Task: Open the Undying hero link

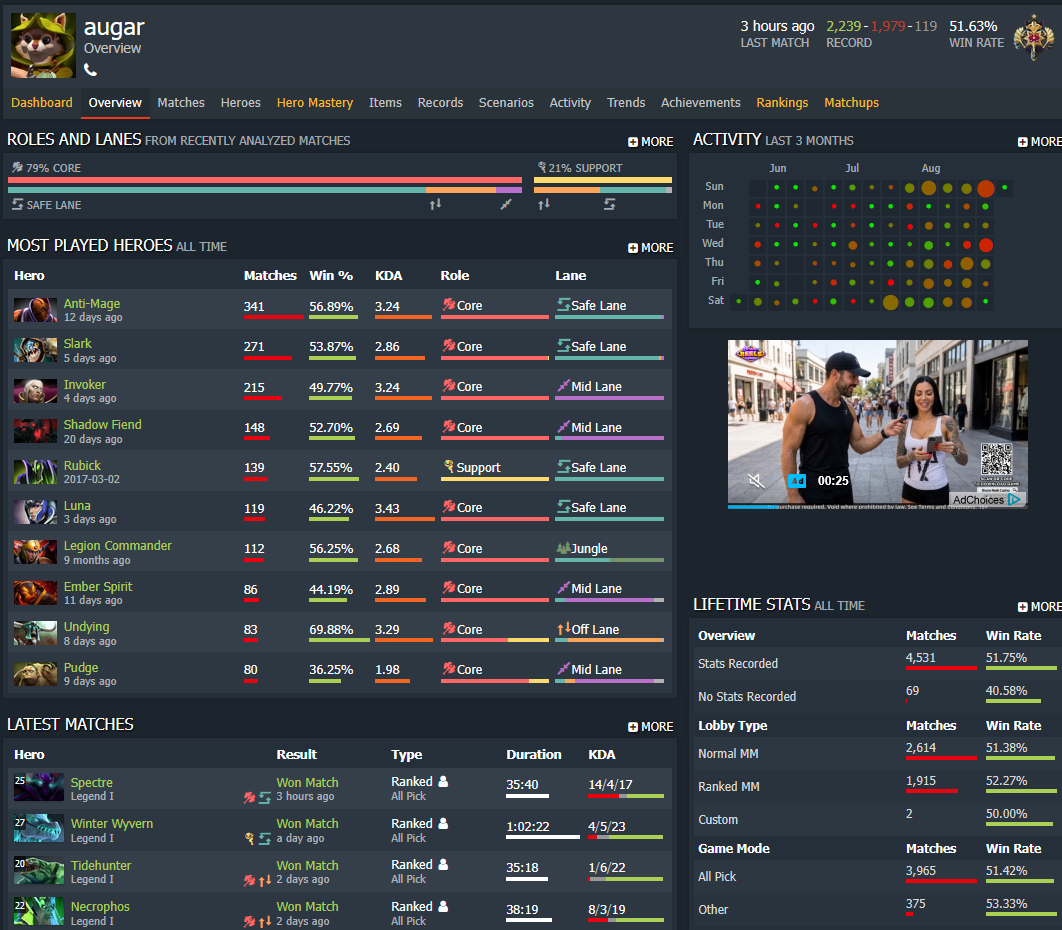Action: coord(86,627)
